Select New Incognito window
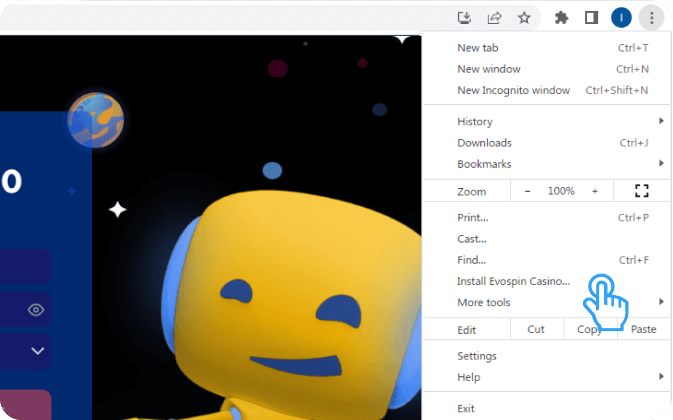 tap(513, 90)
